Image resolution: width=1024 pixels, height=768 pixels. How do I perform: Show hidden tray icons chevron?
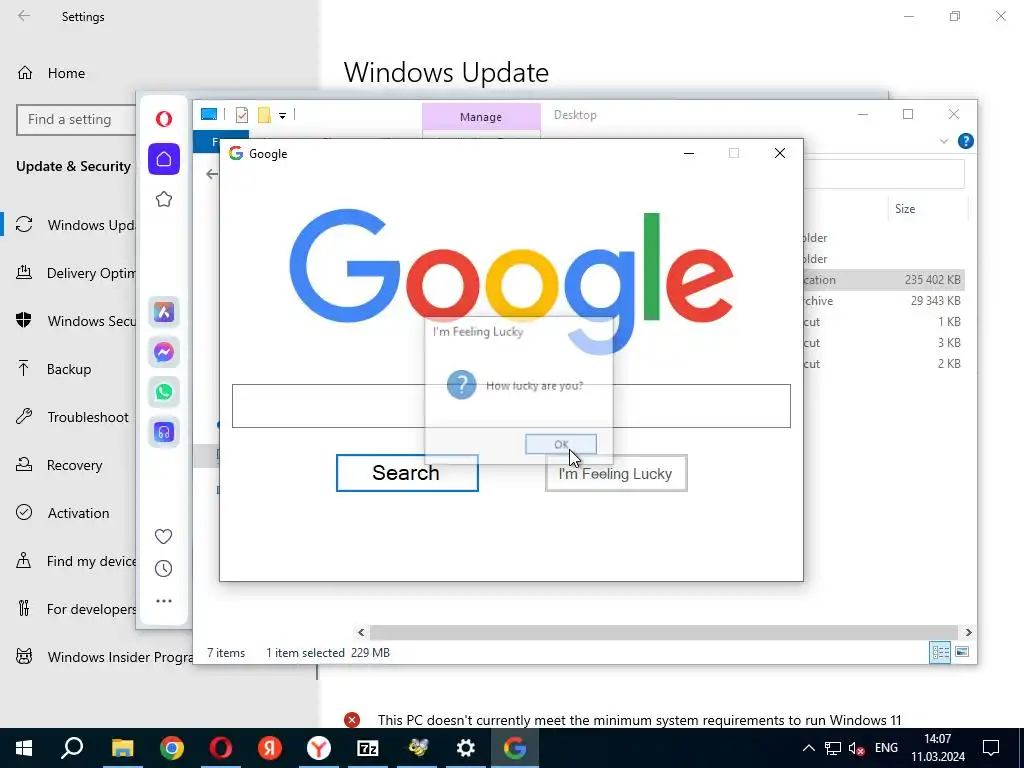tap(808, 748)
